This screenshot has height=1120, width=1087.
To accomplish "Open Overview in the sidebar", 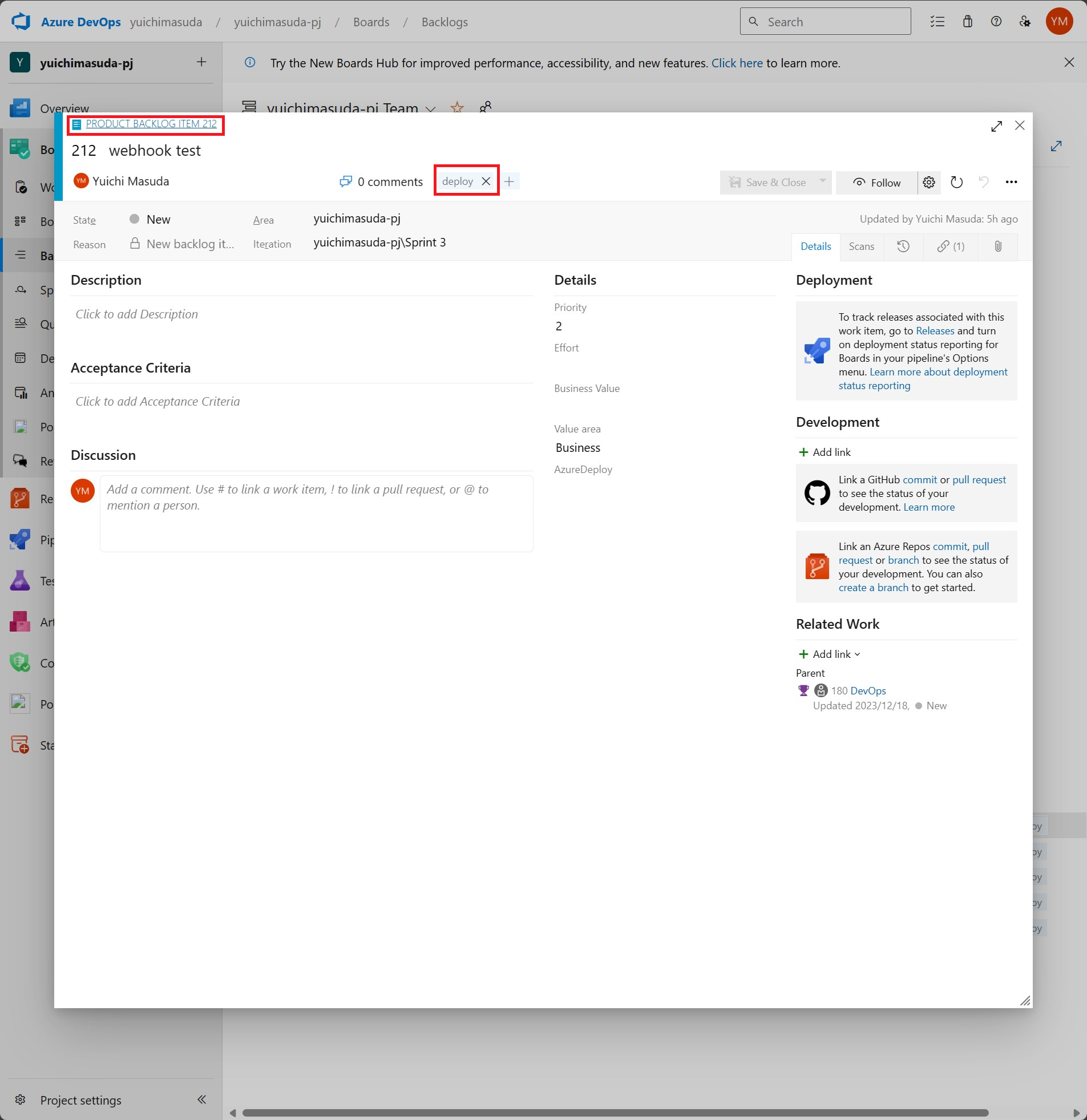I will [x=64, y=108].
